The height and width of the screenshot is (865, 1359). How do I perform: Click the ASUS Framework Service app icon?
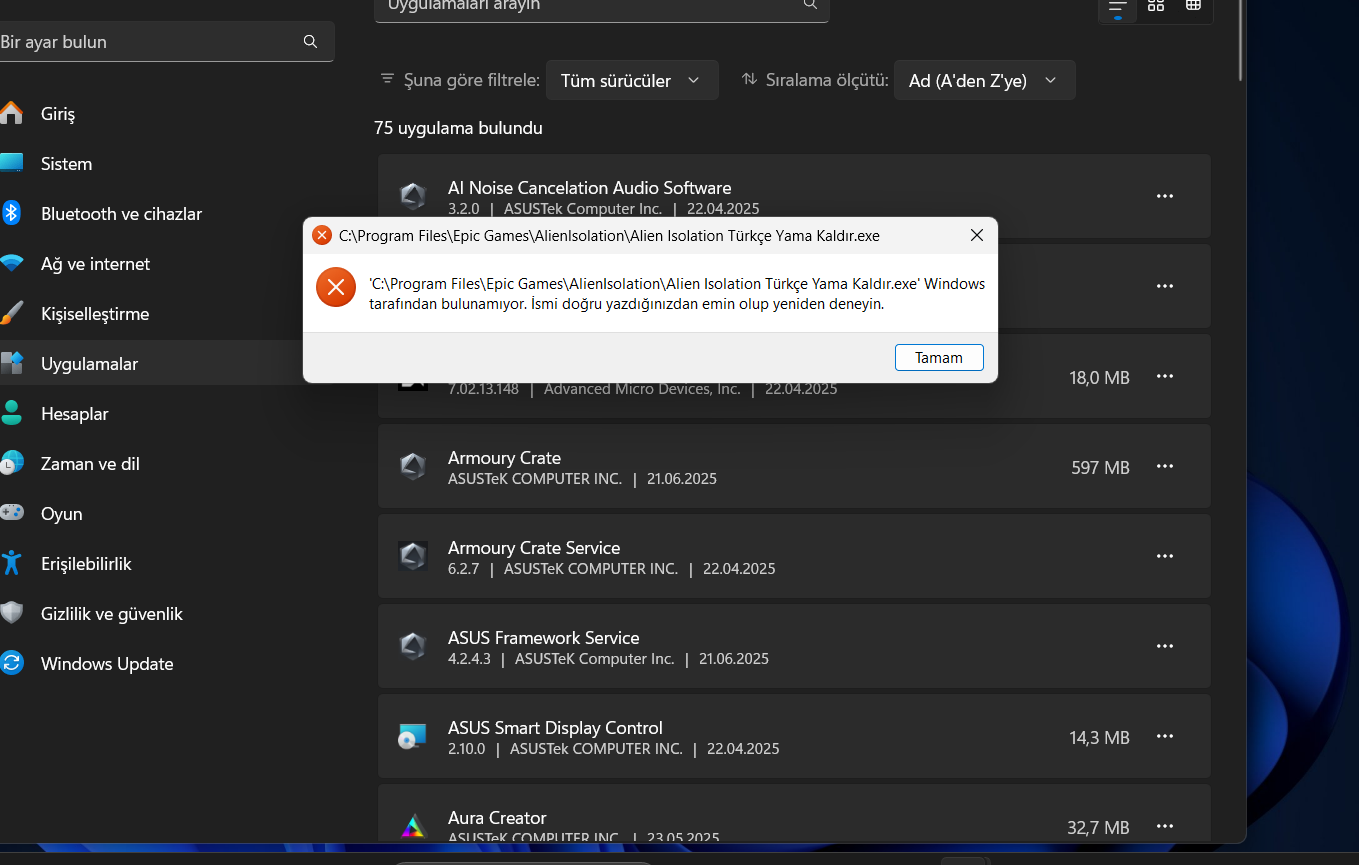point(413,646)
